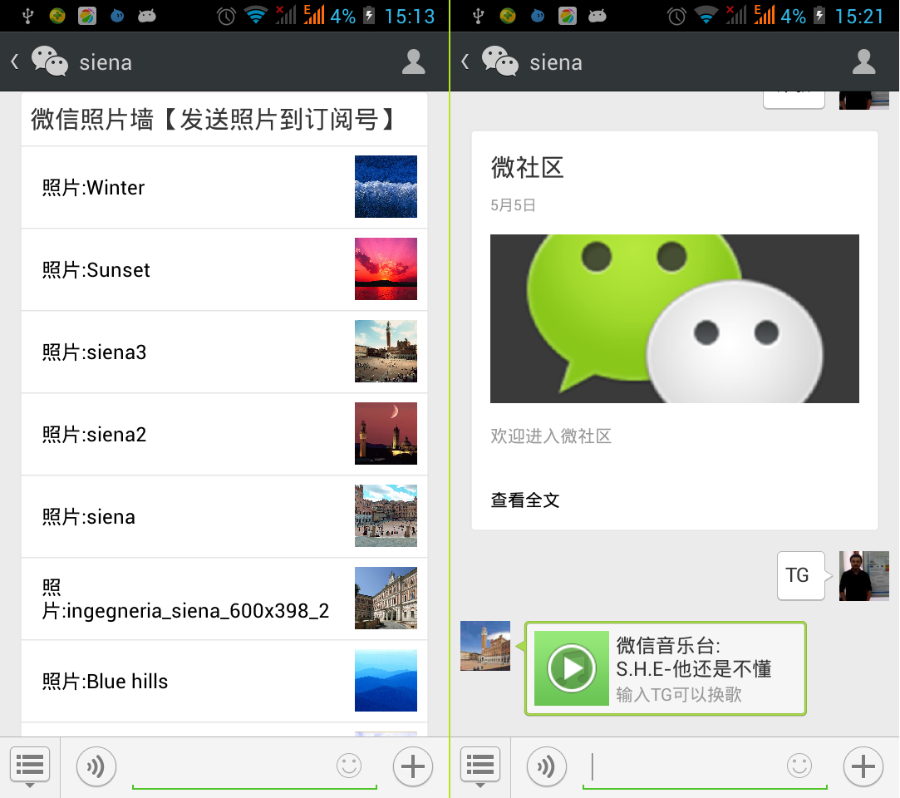Tap the Sunset photo thumbnail
This screenshot has width=900, height=798.
point(386,269)
